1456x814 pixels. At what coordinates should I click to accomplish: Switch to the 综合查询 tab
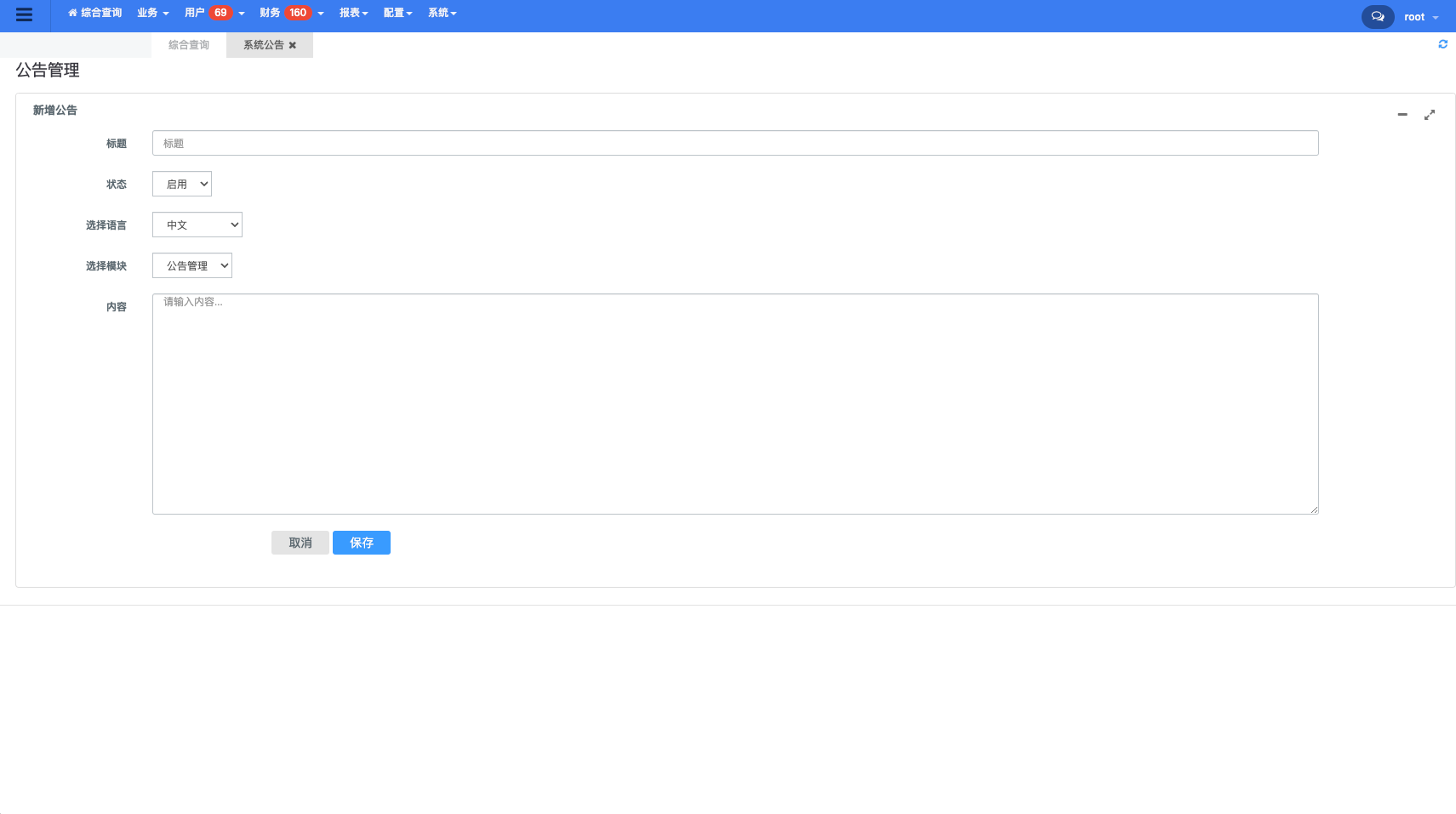[189, 45]
